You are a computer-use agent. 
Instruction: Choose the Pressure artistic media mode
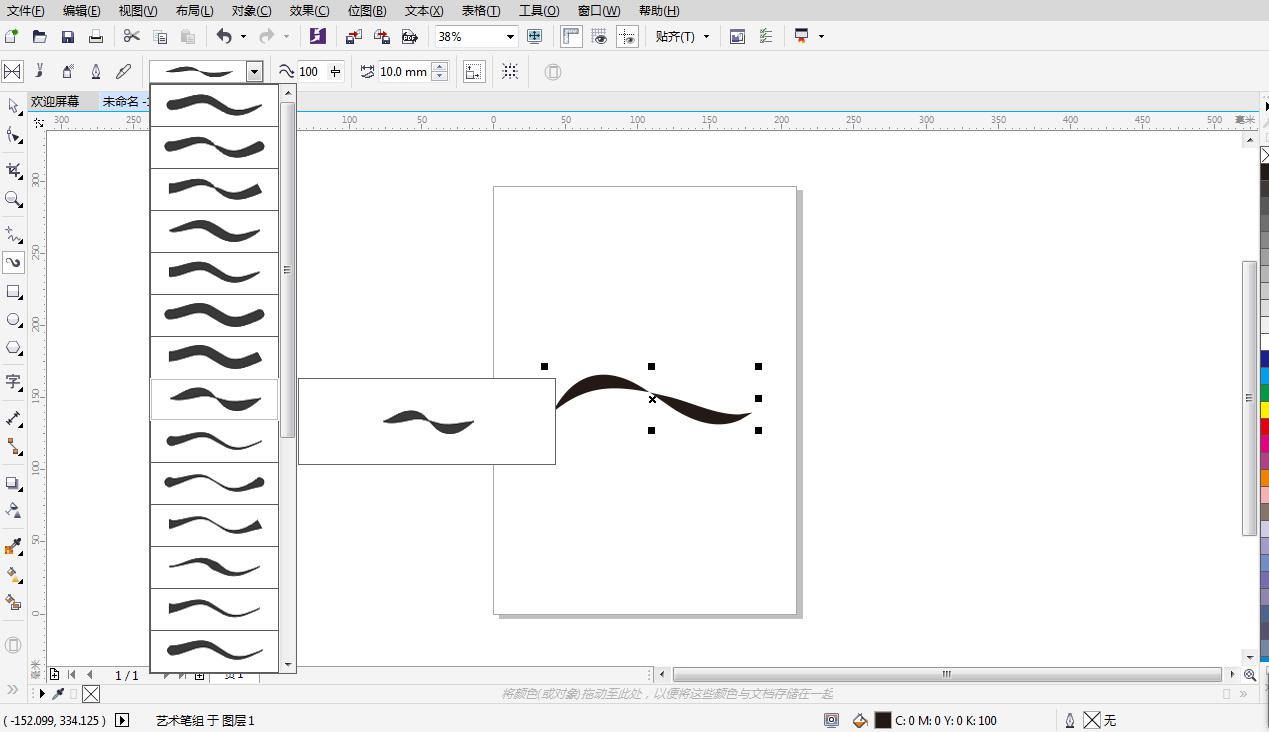click(124, 71)
